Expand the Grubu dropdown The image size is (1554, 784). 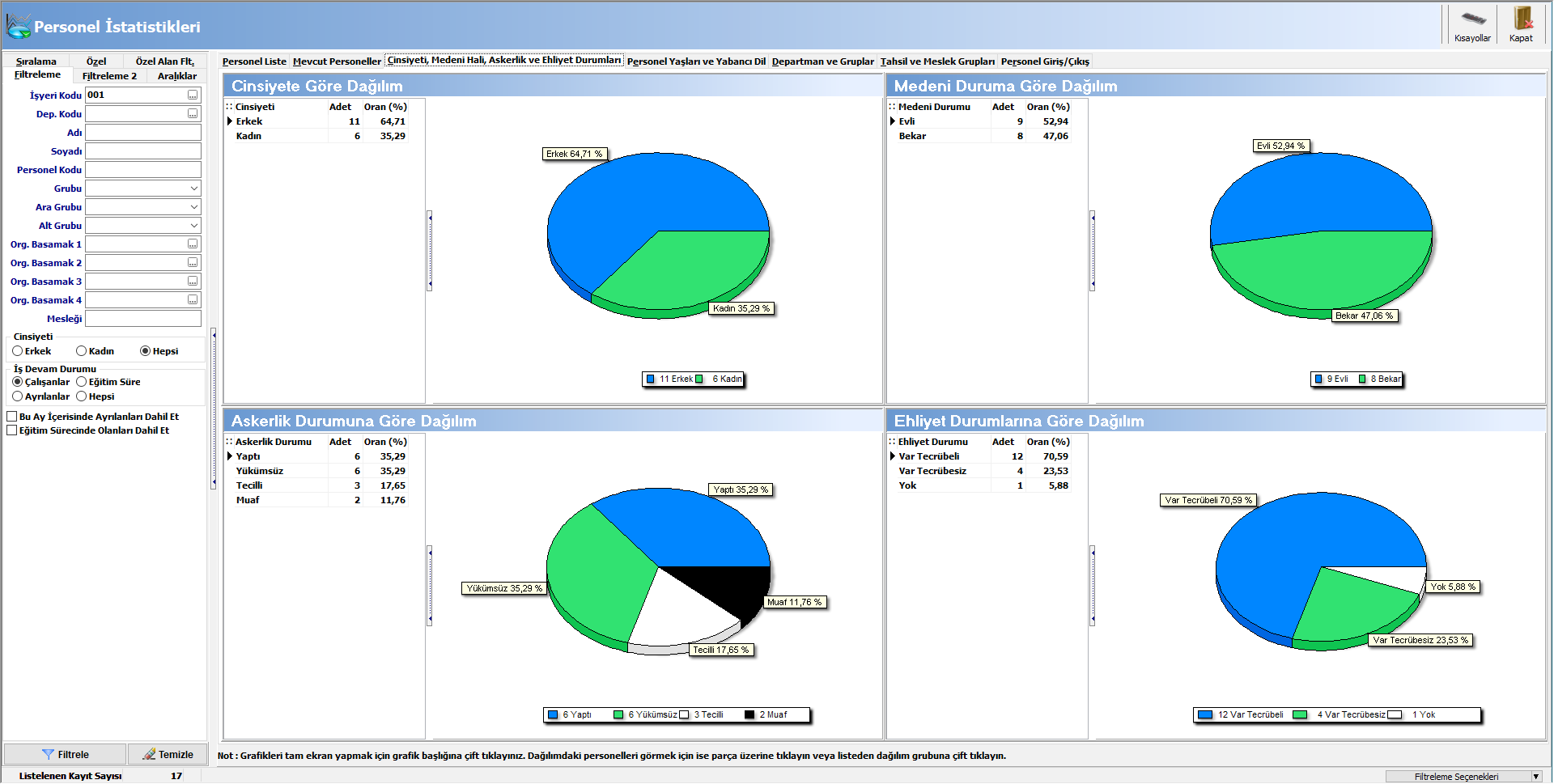(x=193, y=188)
